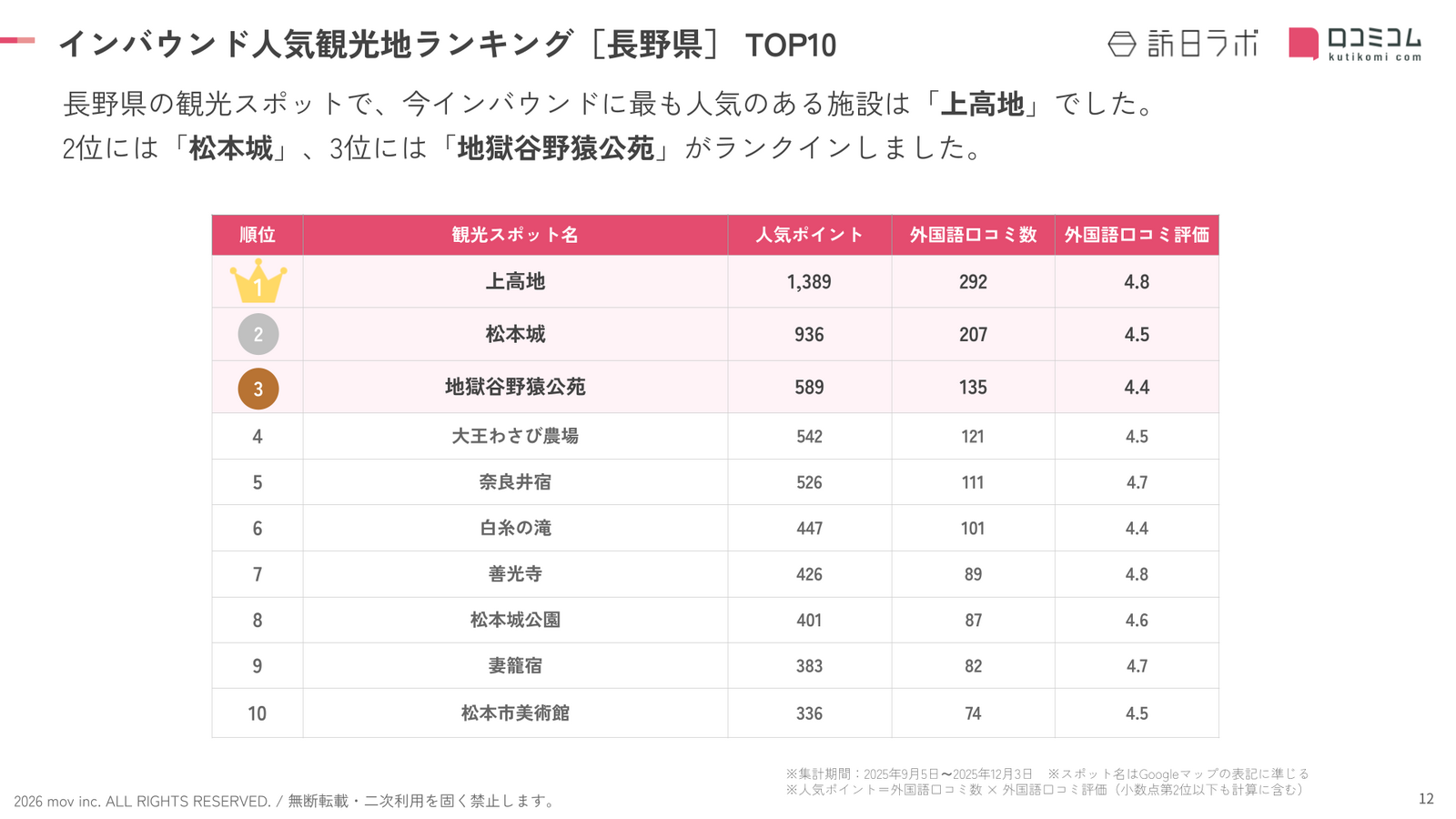Click the 訪日ラボ logo
The width and height of the screenshot is (1456, 819).
(1184, 44)
